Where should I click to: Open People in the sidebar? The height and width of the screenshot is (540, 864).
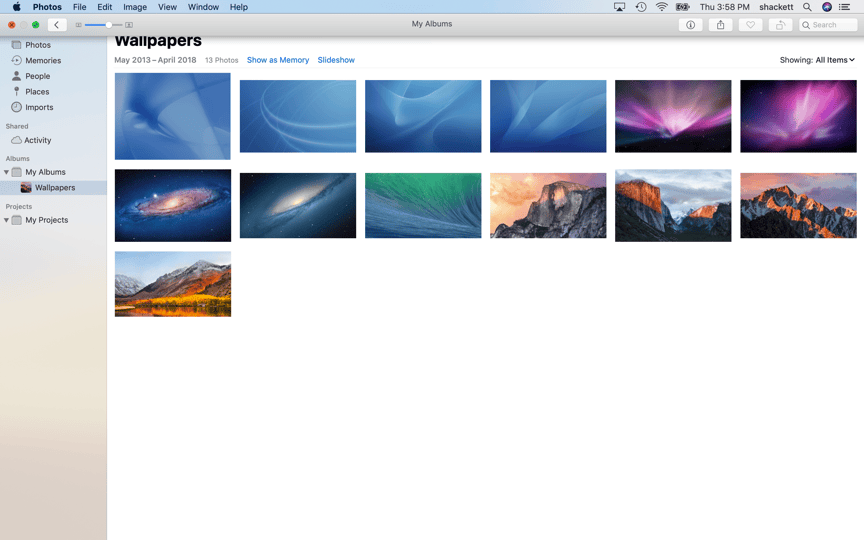(x=37, y=76)
